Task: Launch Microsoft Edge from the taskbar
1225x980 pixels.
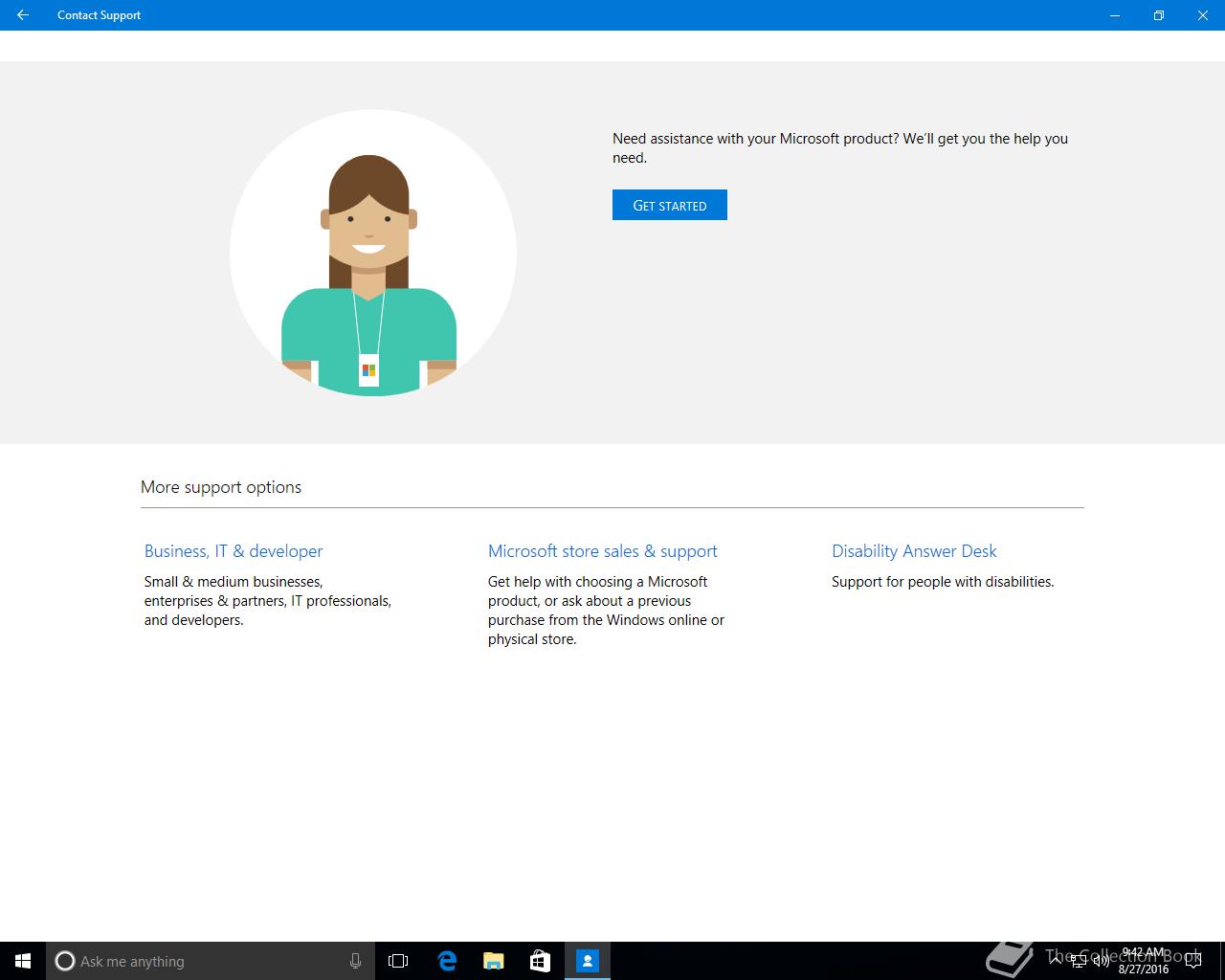Action: [446, 961]
